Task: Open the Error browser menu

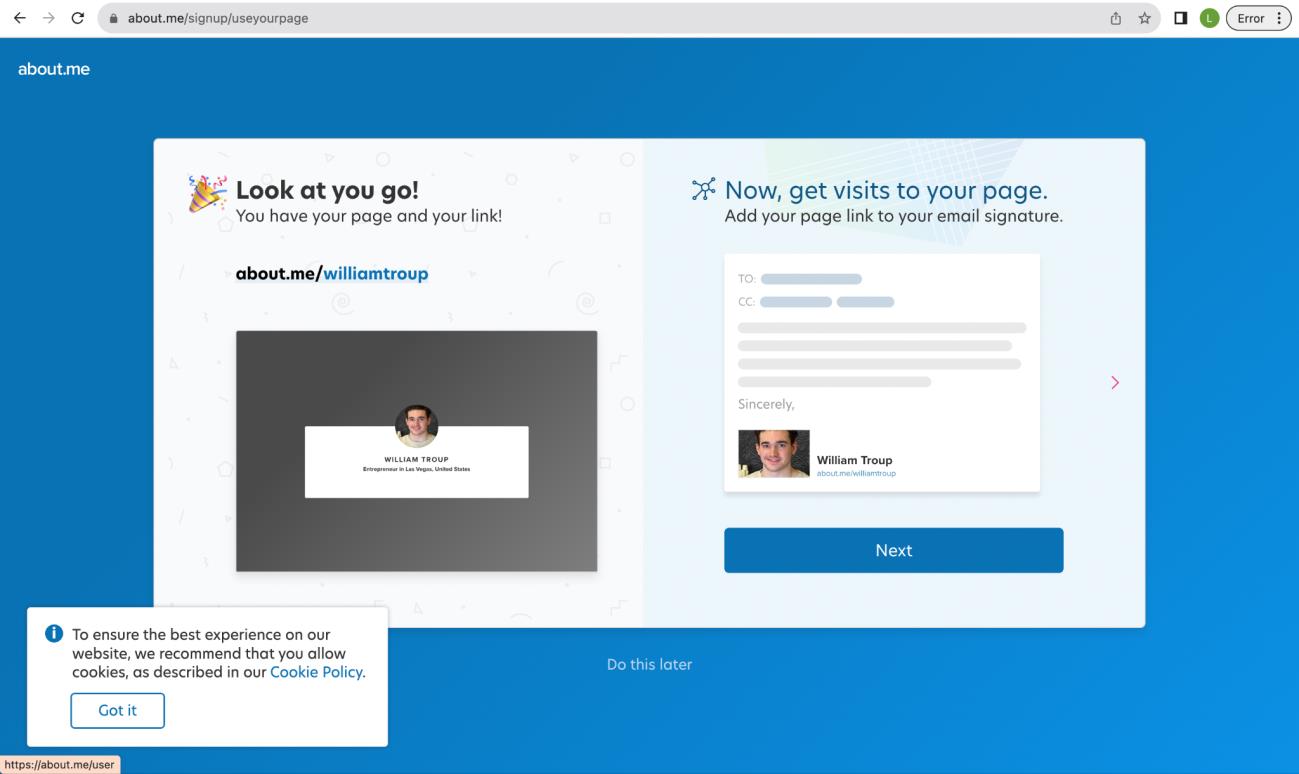Action: (1259, 18)
